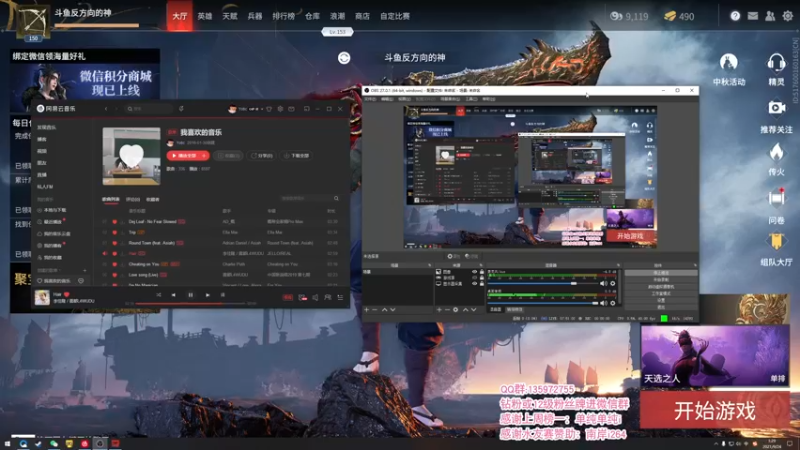The width and height of the screenshot is (800, 450).
Task: Toggle visibility of OBS game capture source
Action: click(474, 278)
